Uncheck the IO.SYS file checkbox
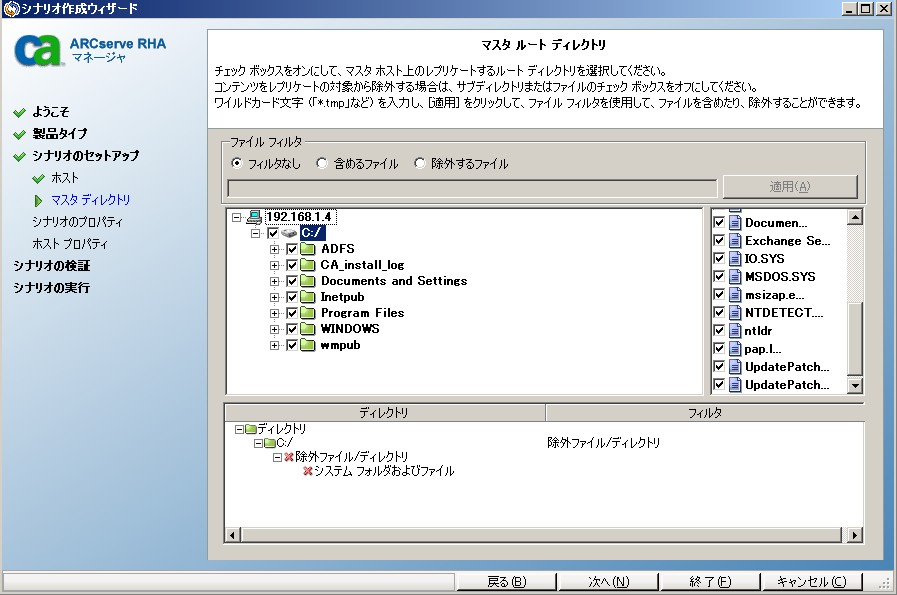The image size is (897, 595). point(720,259)
